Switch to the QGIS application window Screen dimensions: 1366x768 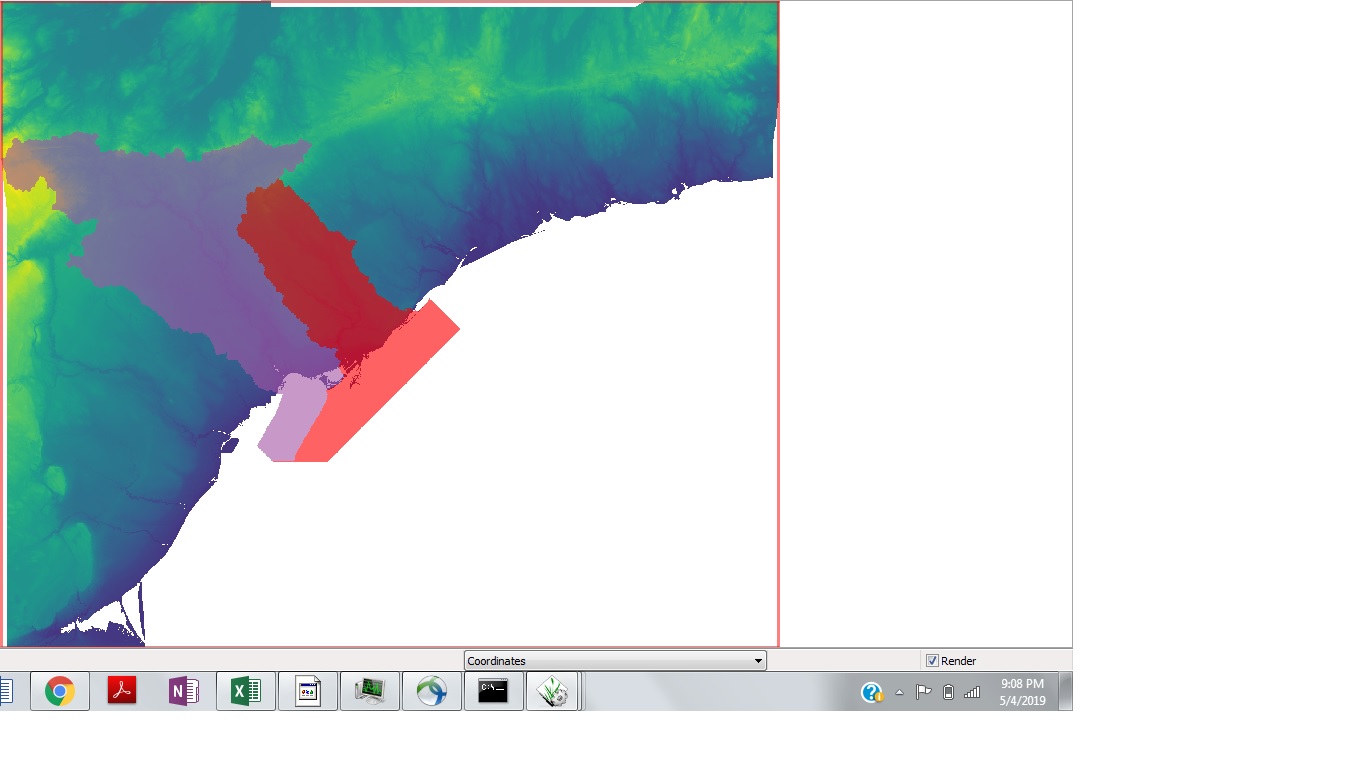click(x=553, y=690)
